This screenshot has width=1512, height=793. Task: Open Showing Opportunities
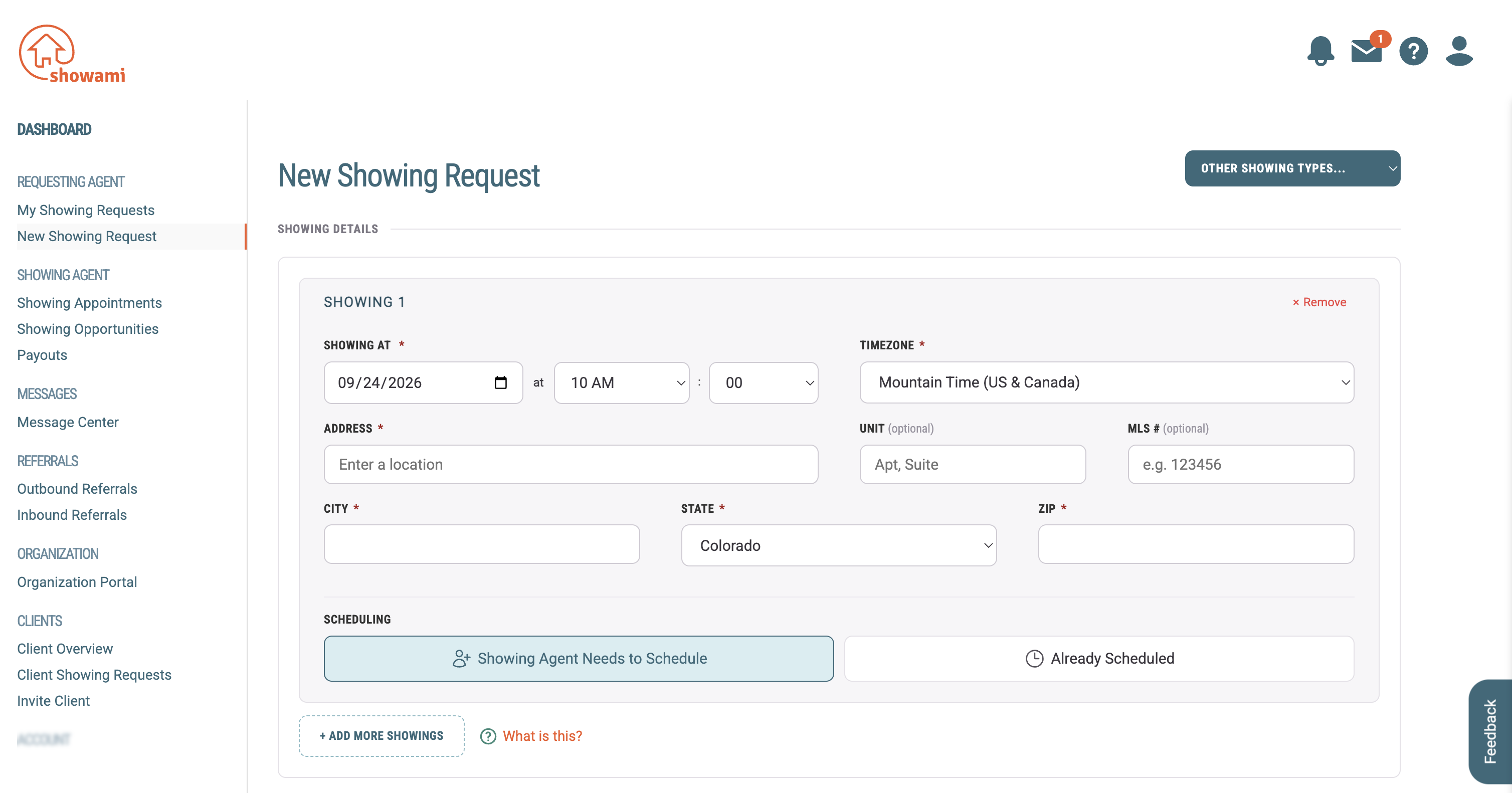[87, 329]
